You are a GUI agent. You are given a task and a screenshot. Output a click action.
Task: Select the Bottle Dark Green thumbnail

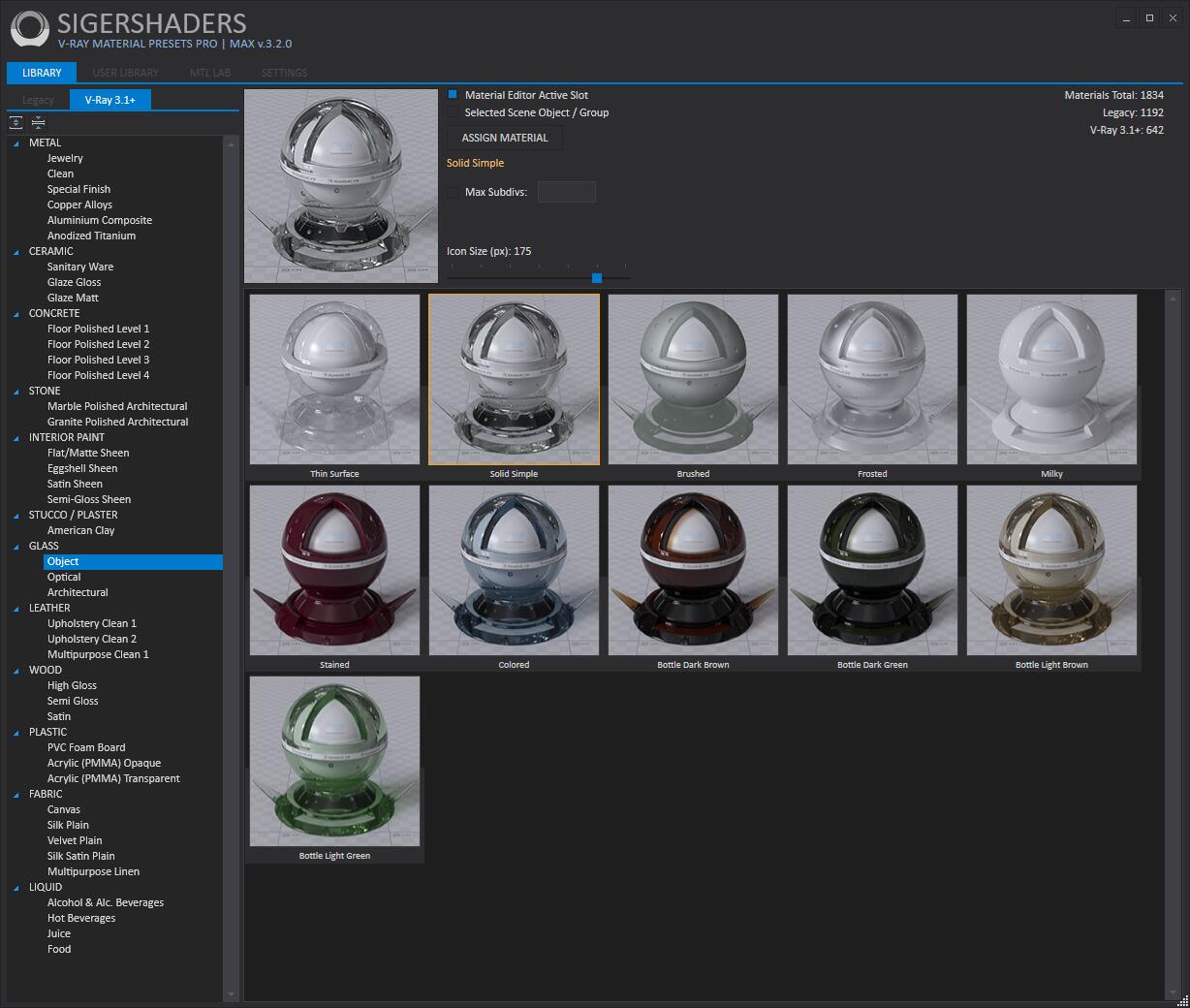click(x=872, y=570)
